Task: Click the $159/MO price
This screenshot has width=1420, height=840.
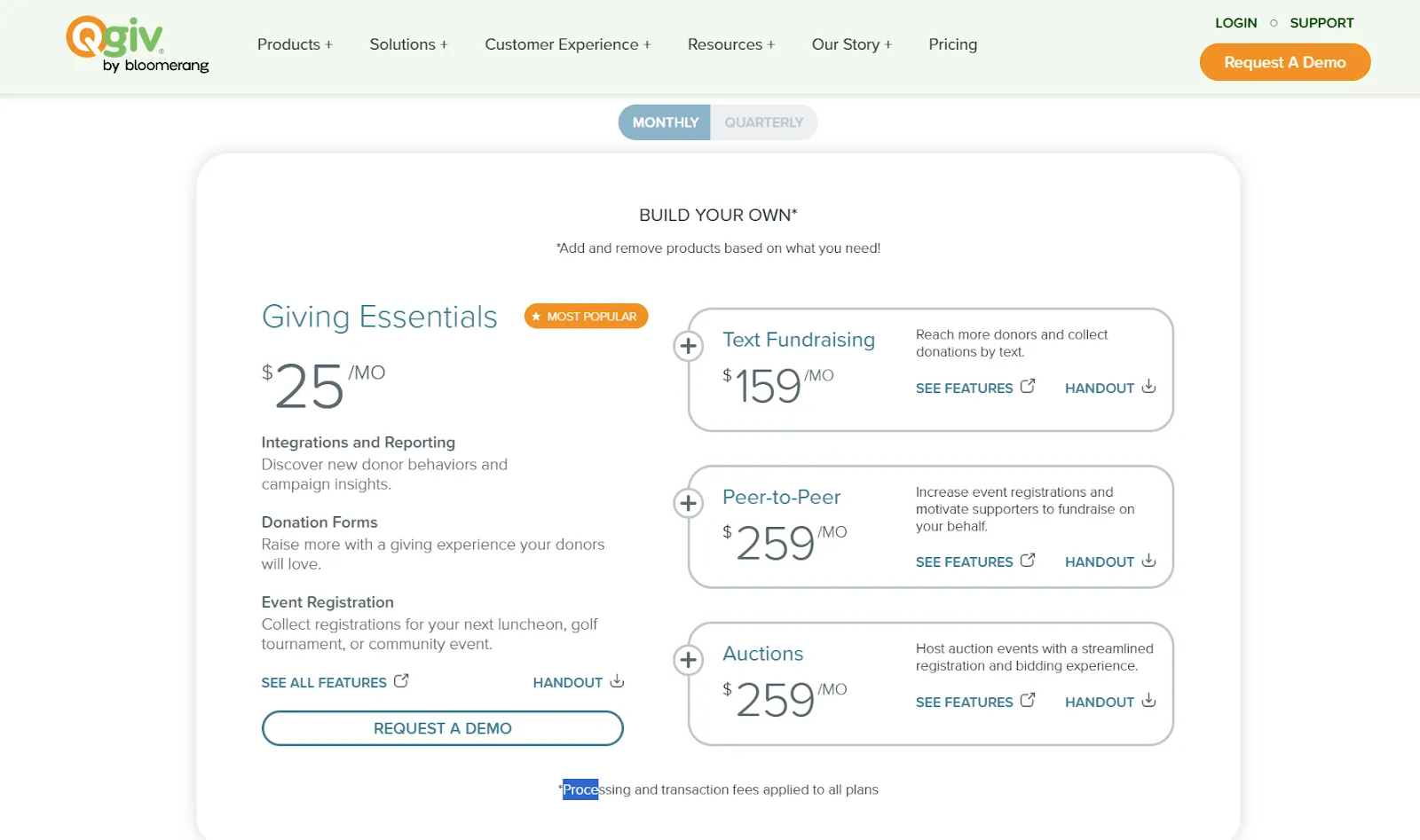Action: (x=777, y=386)
